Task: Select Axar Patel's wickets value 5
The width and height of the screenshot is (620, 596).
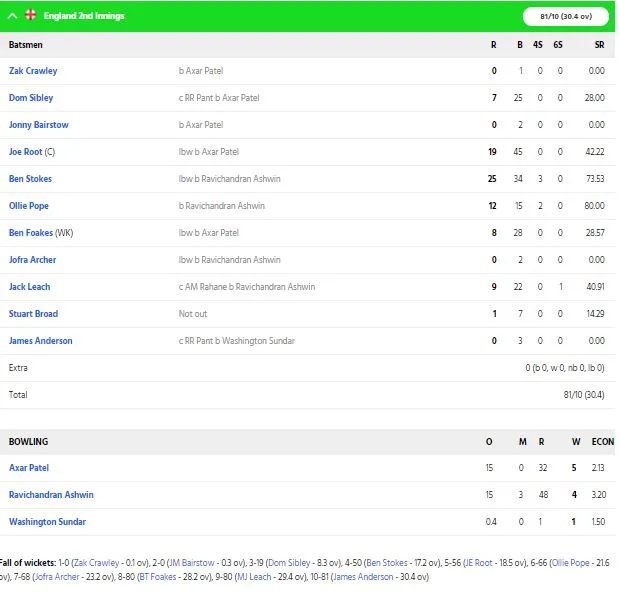Action: pyautogui.click(x=574, y=467)
